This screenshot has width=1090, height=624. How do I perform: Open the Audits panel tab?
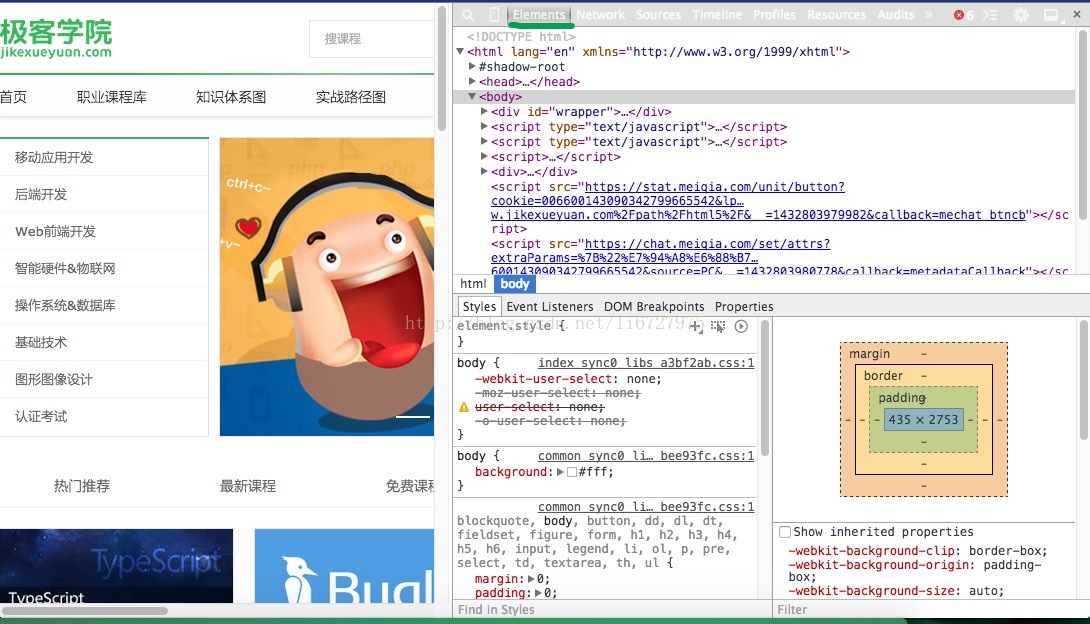pos(895,15)
